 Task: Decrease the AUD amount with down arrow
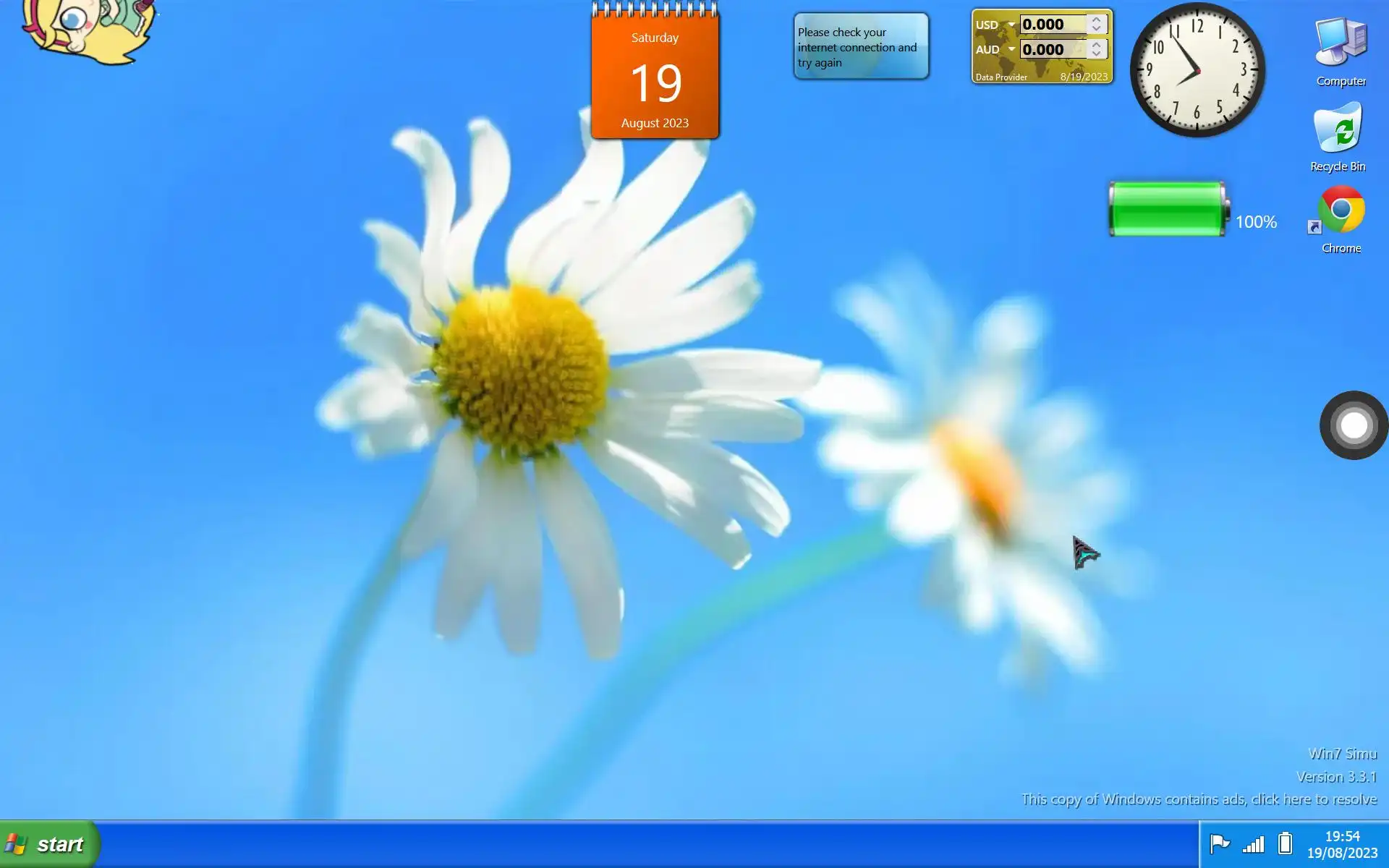(1096, 54)
